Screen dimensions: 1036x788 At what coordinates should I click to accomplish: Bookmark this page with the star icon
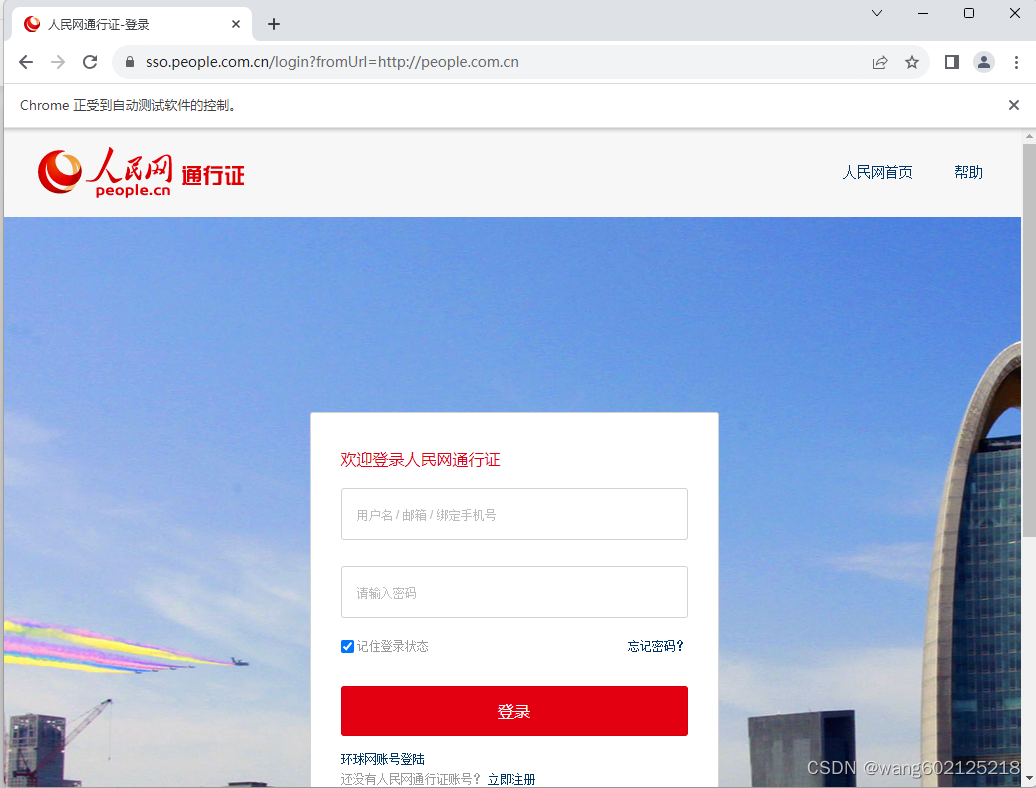coord(912,62)
